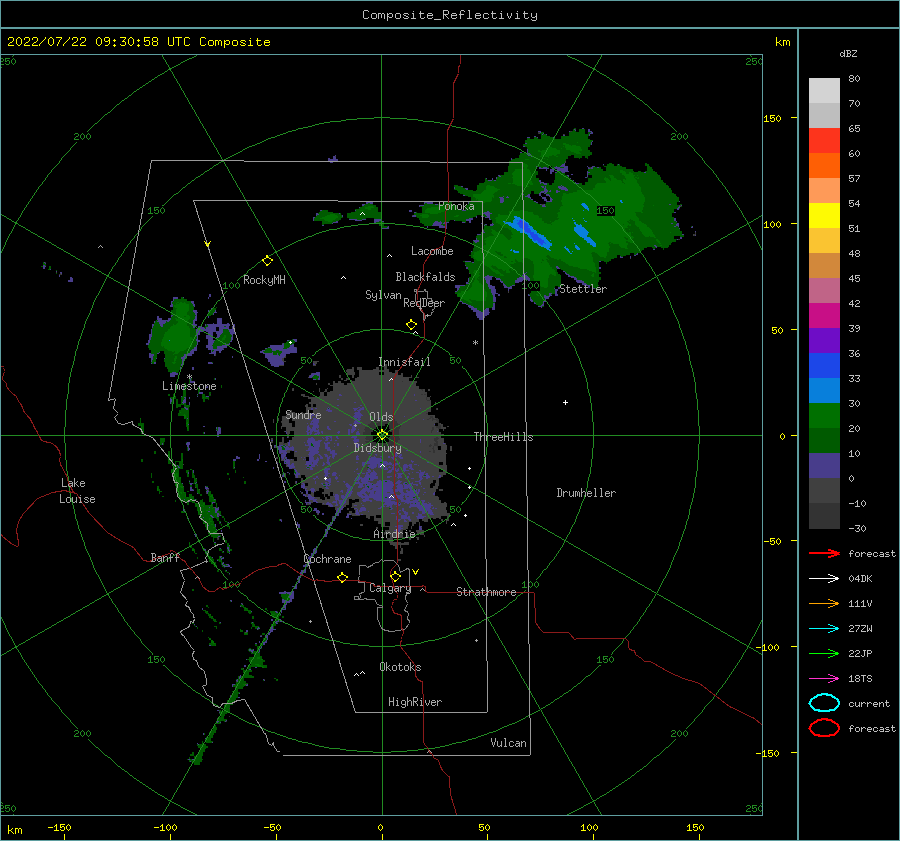Click the ThreeHills town label

point(503,437)
